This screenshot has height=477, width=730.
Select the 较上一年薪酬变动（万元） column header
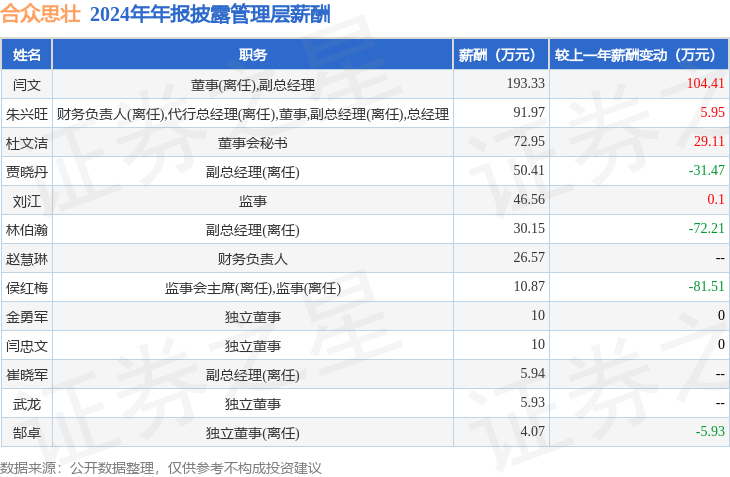pos(639,55)
